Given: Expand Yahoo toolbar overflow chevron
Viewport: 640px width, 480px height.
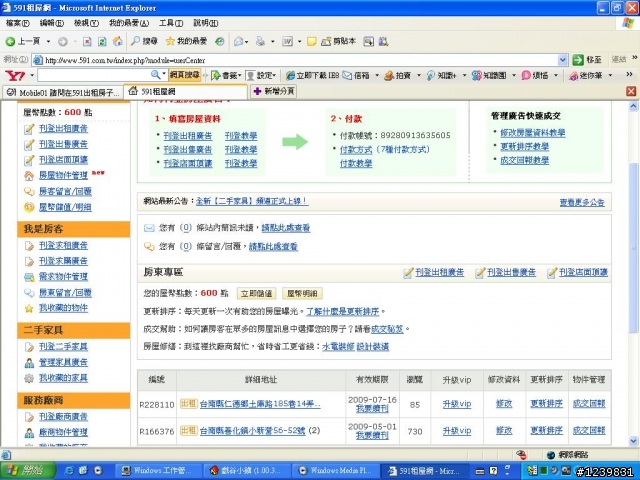Looking at the screenshot, I should (629, 74).
